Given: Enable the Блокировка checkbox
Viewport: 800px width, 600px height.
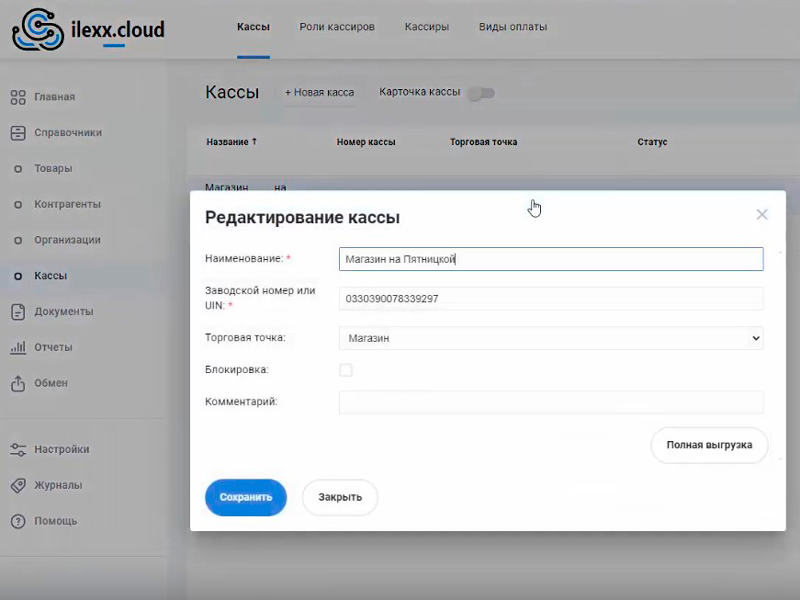Looking at the screenshot, I should tap(346, 370).
